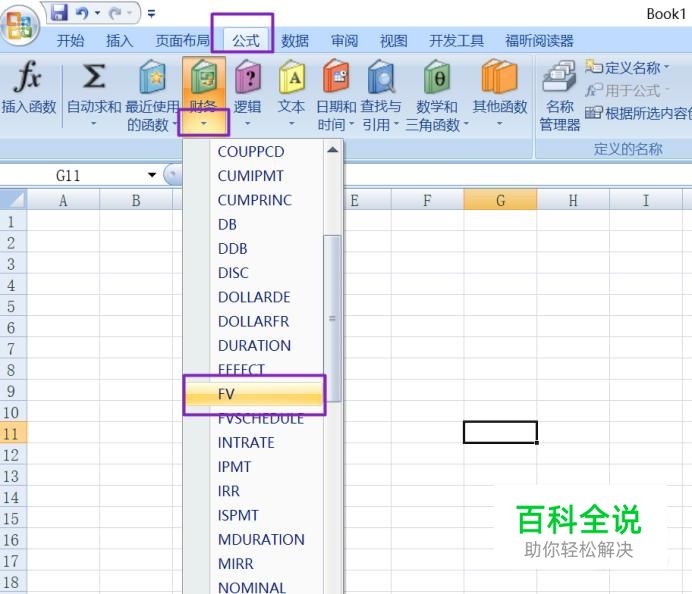Click the 插入函数 fx icon
692x594 pixels.
28,77
